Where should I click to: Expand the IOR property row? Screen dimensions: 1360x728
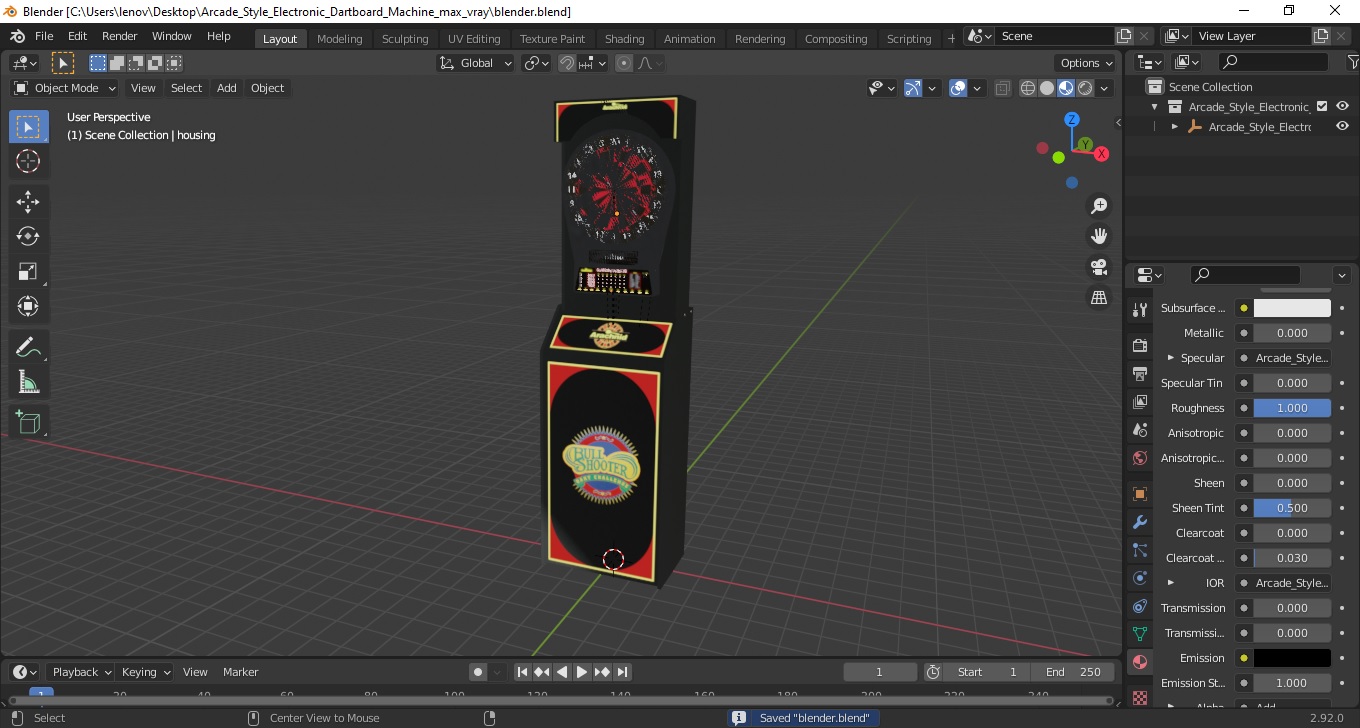(x=1170, y=583)
